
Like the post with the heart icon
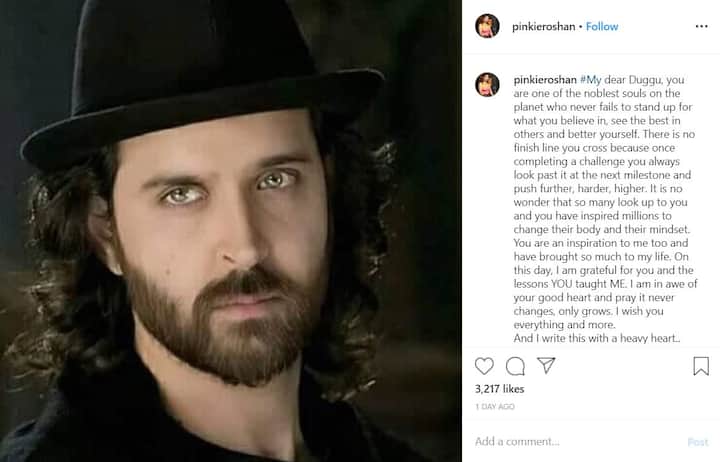[484, 366]
